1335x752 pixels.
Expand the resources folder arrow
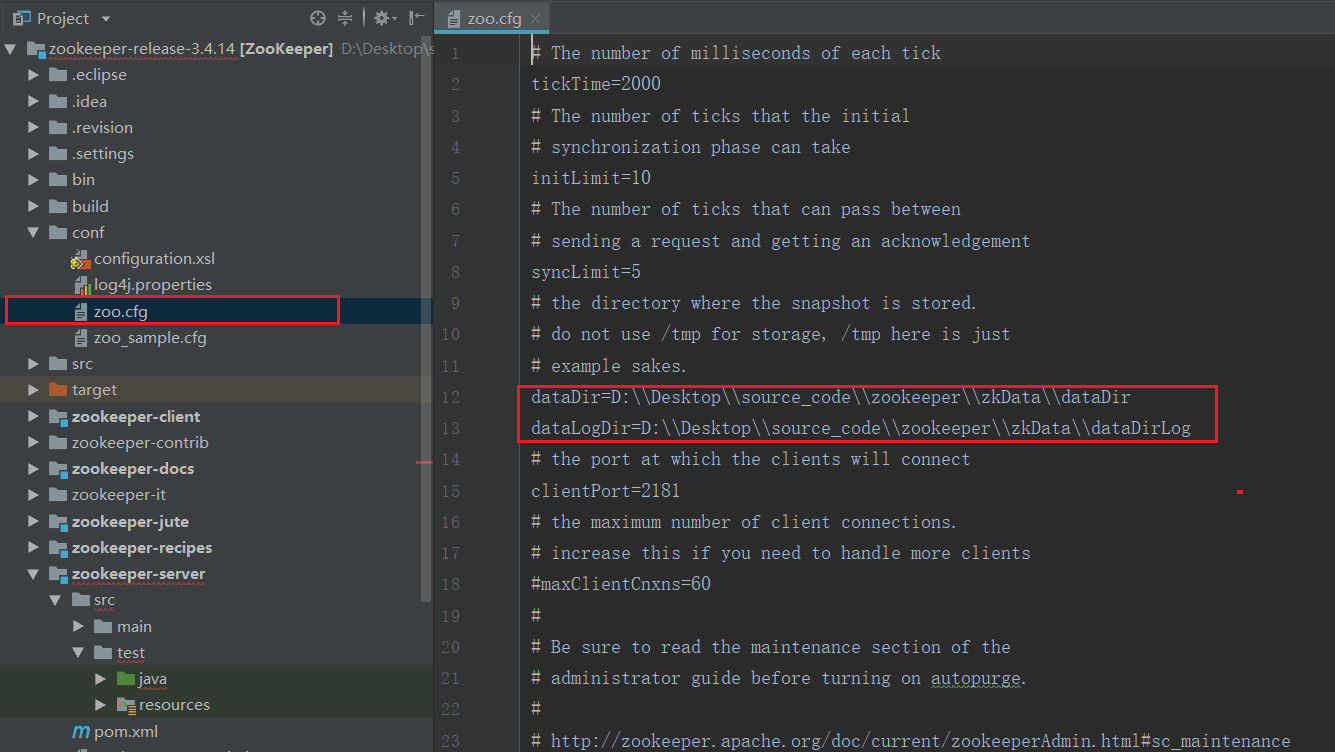point(100,705)
